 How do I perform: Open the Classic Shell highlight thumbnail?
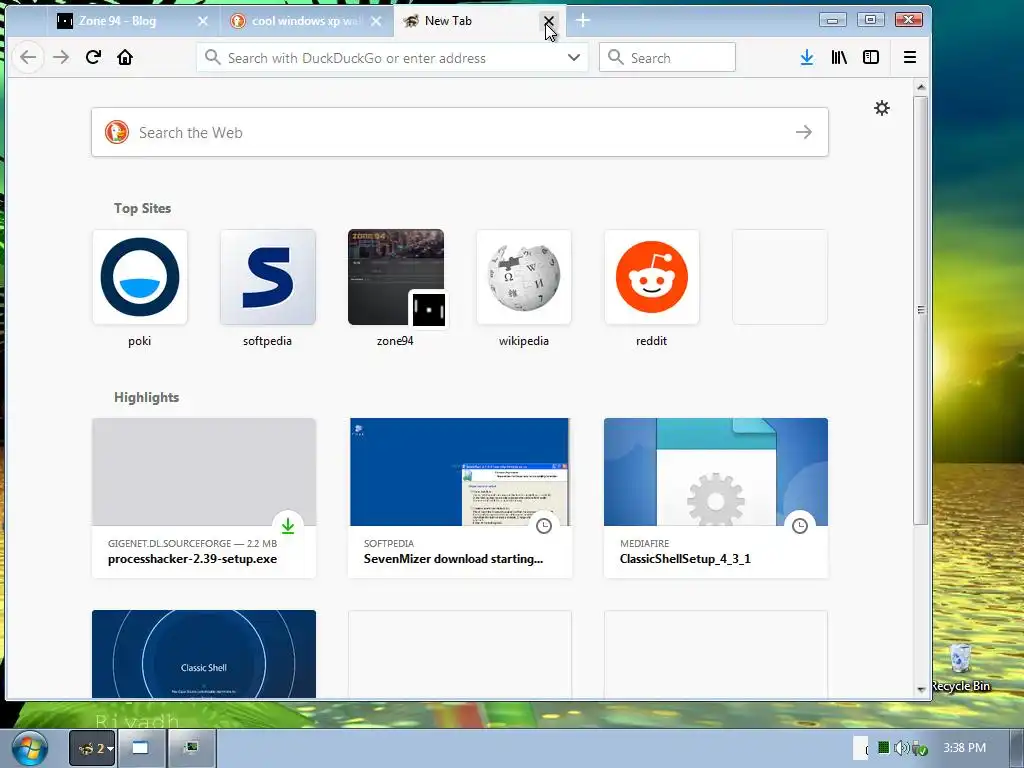204,654
